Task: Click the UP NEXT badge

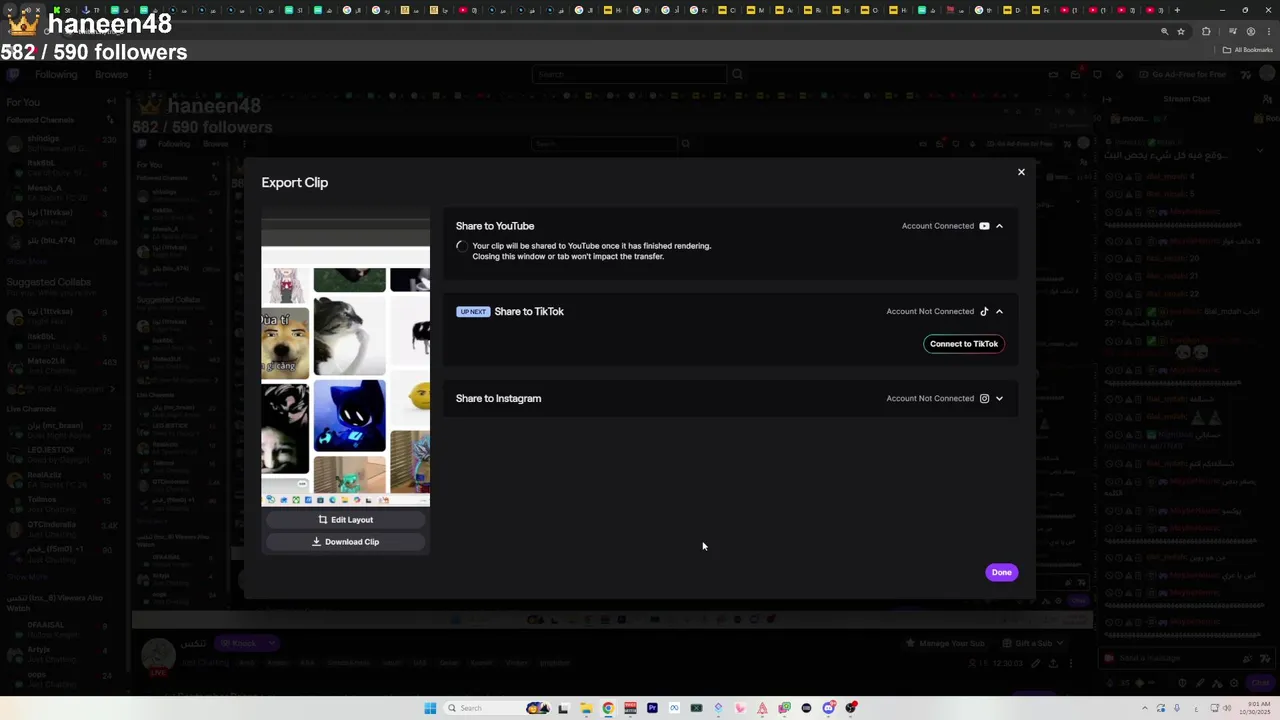Action: (x=473, y=311)
